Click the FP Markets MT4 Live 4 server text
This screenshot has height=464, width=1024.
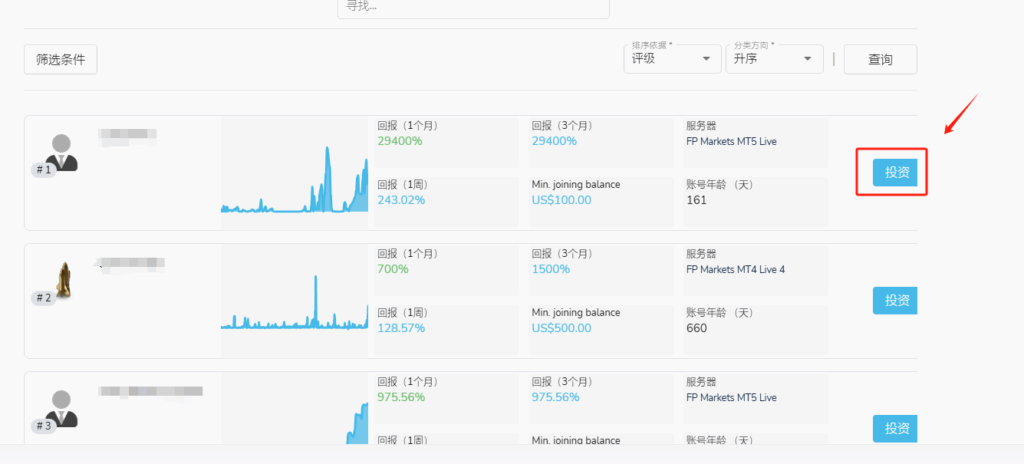tap(735, 269)
